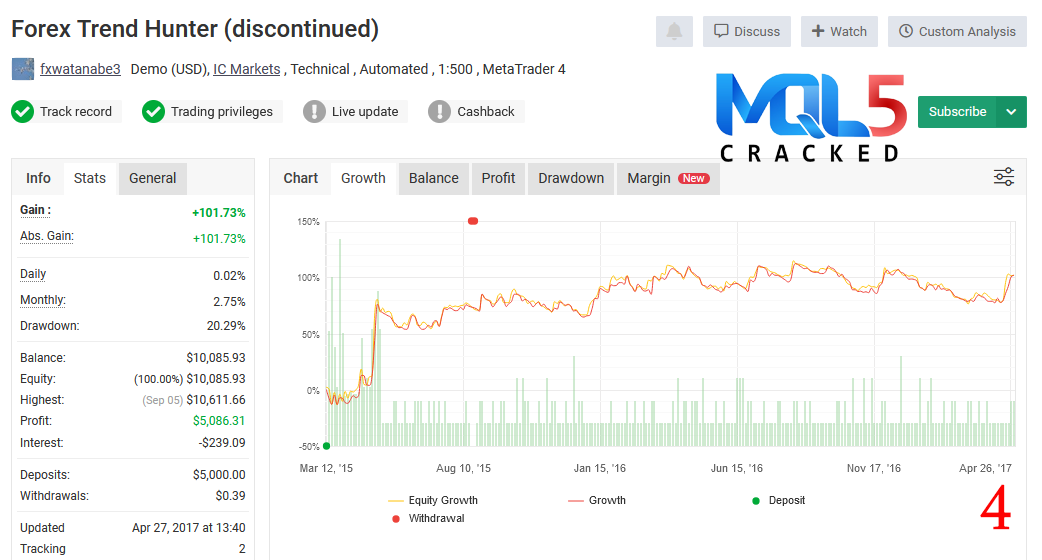Screen dimensions: 1042x560
Task: Click the Balance value $10,085.93
Action: [215, 357]
